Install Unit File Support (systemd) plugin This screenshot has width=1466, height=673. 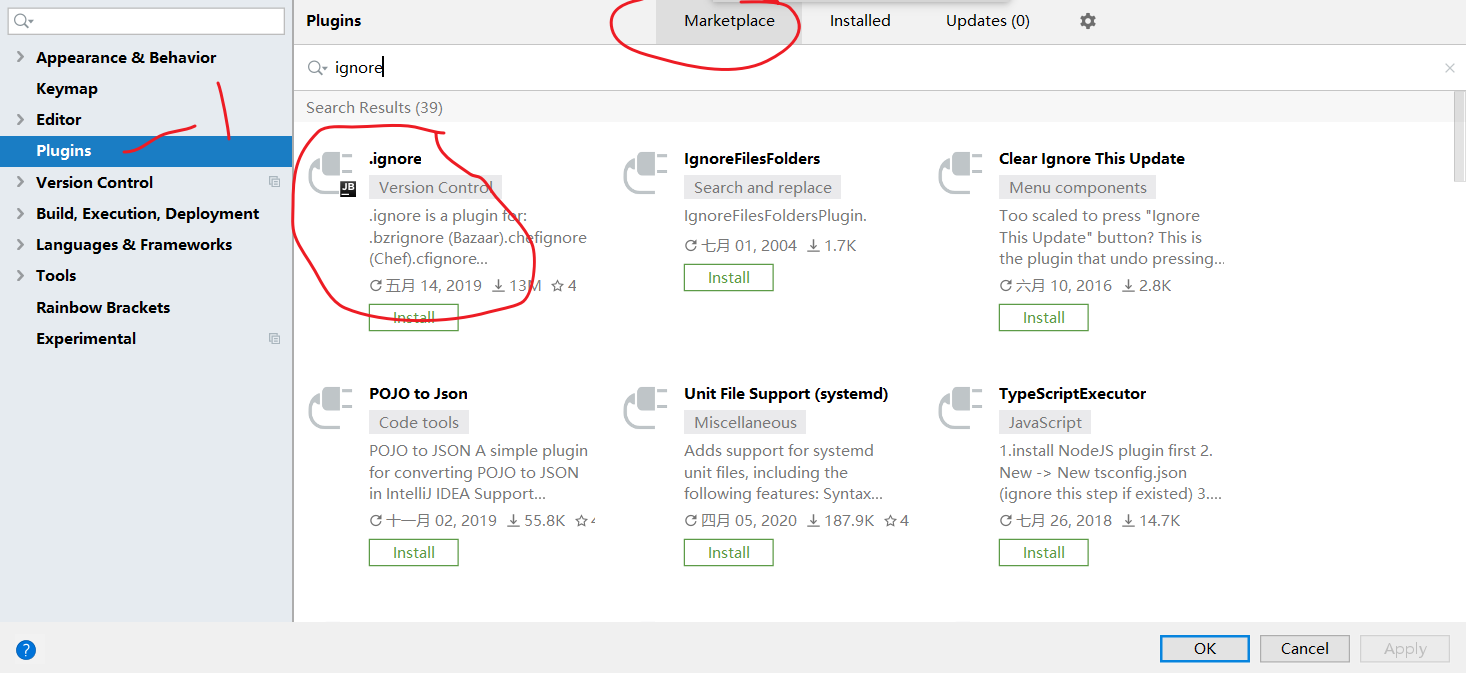pos(729,553)
